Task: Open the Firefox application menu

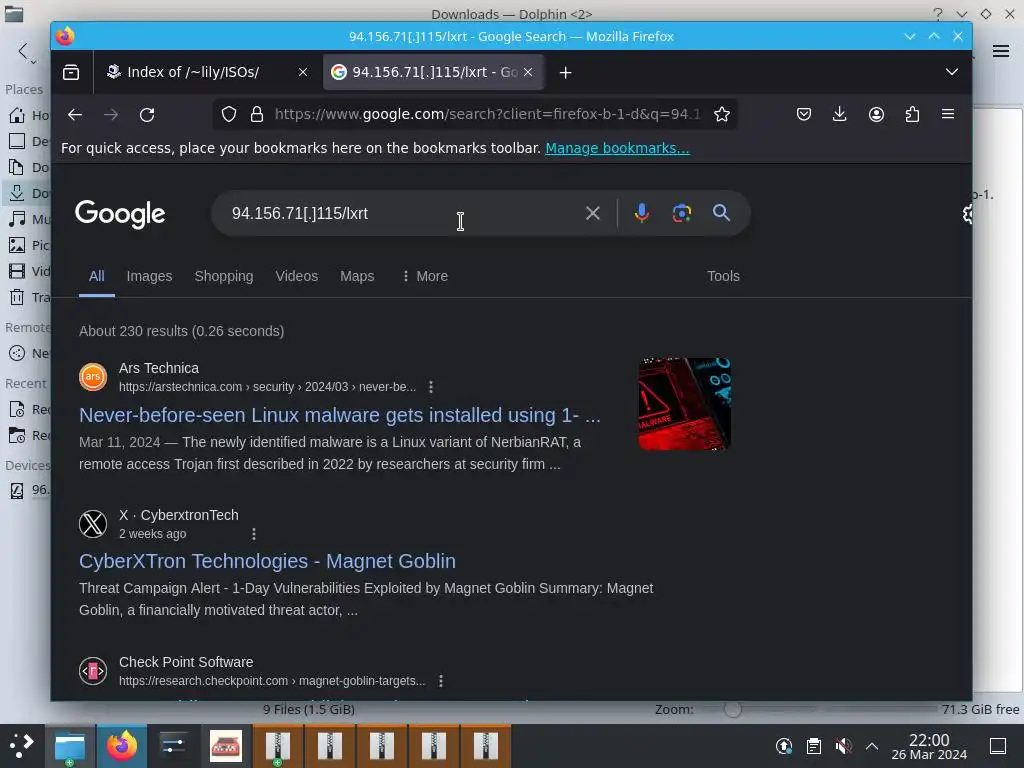Action: pos(948,114)
